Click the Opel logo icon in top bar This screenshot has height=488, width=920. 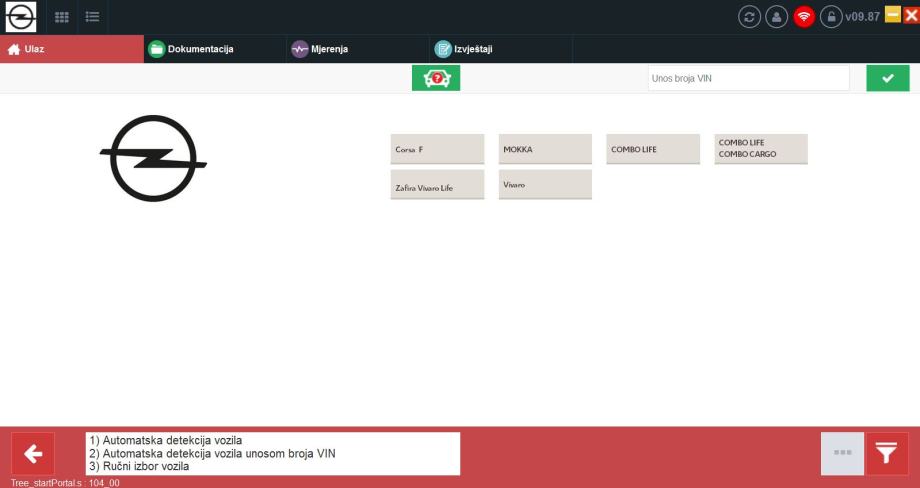pyautogui.click(x=21, y=16)
